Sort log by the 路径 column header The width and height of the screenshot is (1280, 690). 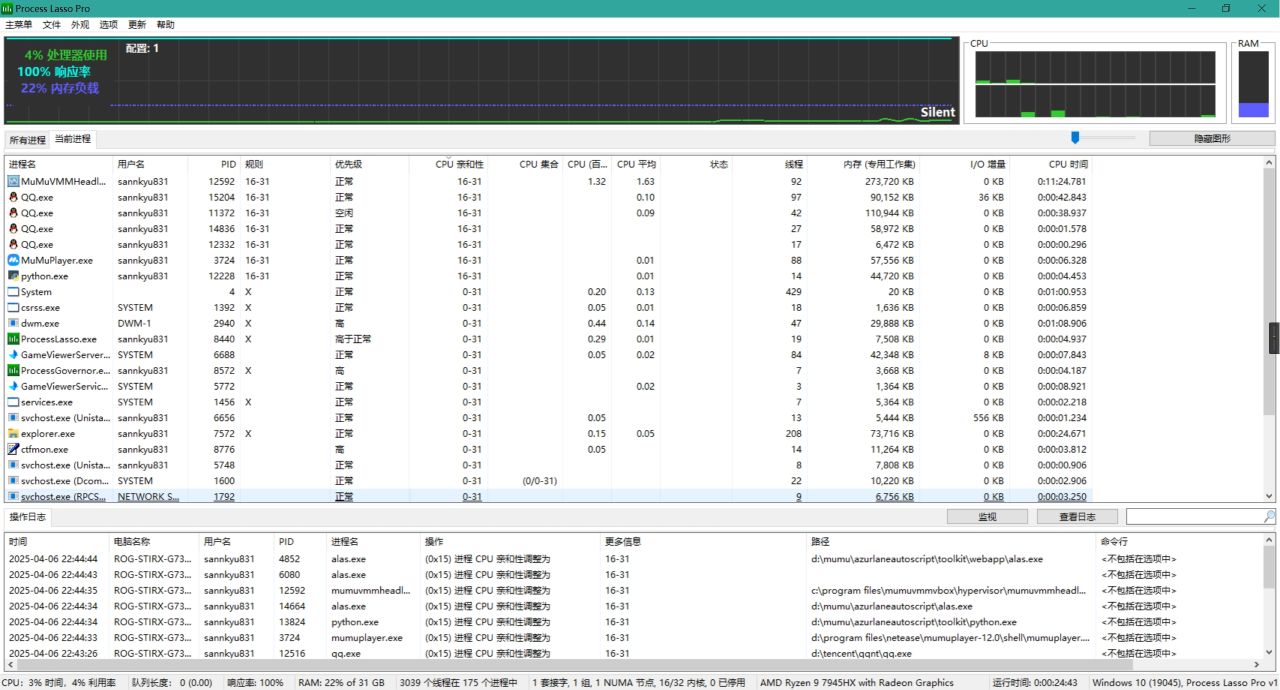(952, 541)
